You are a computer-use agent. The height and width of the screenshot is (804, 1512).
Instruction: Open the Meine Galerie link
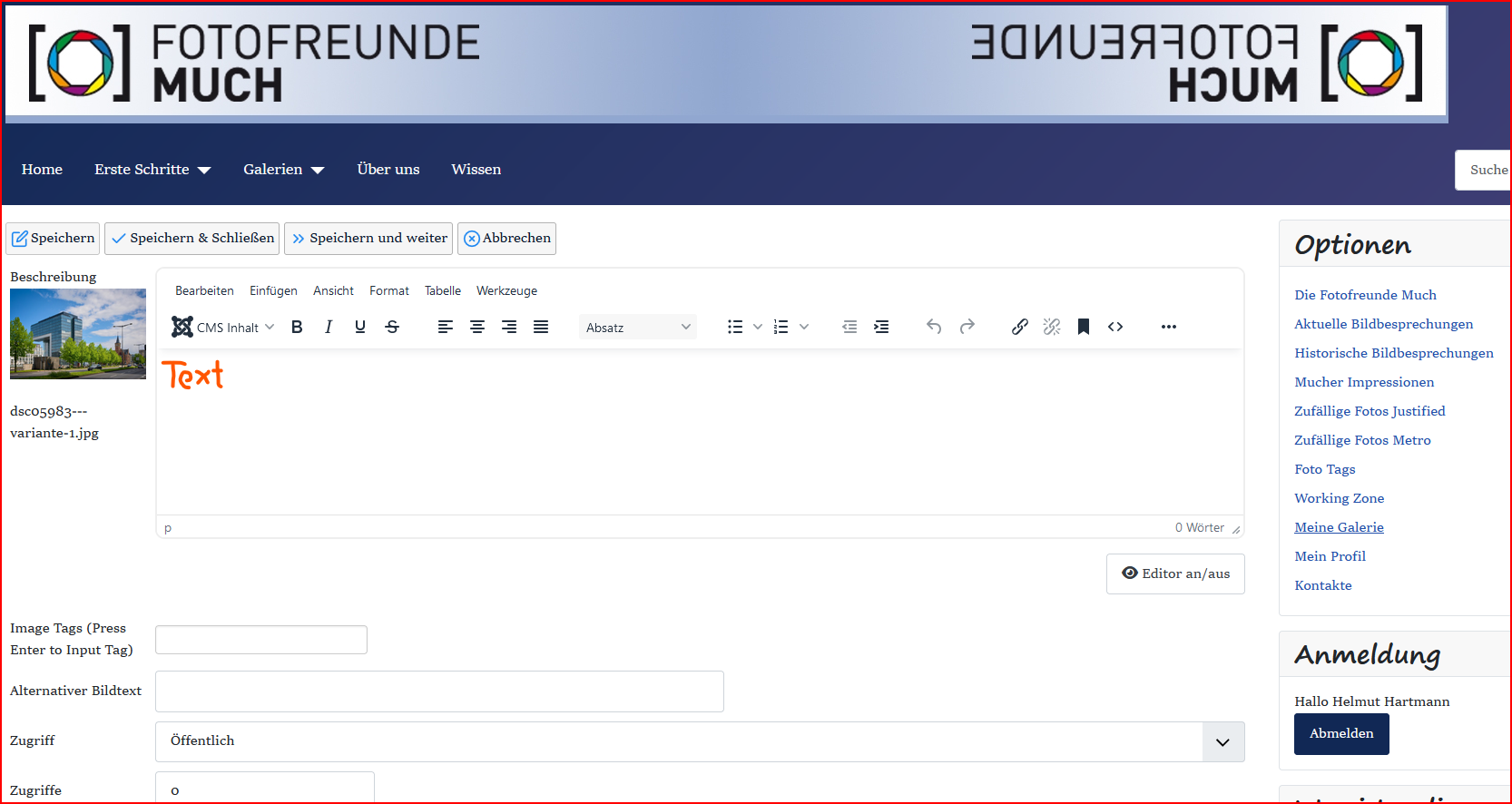1339,527
